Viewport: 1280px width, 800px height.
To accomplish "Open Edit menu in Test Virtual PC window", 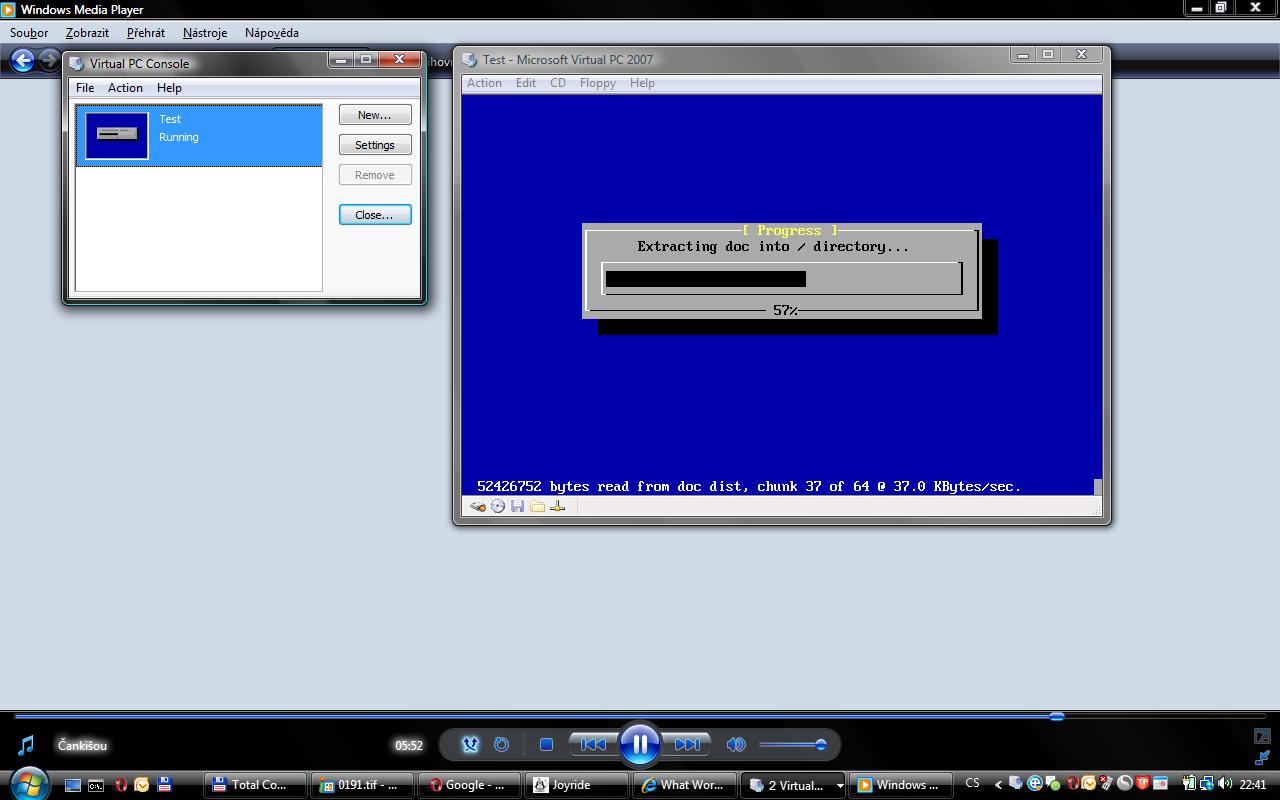I will coord(526,83).
